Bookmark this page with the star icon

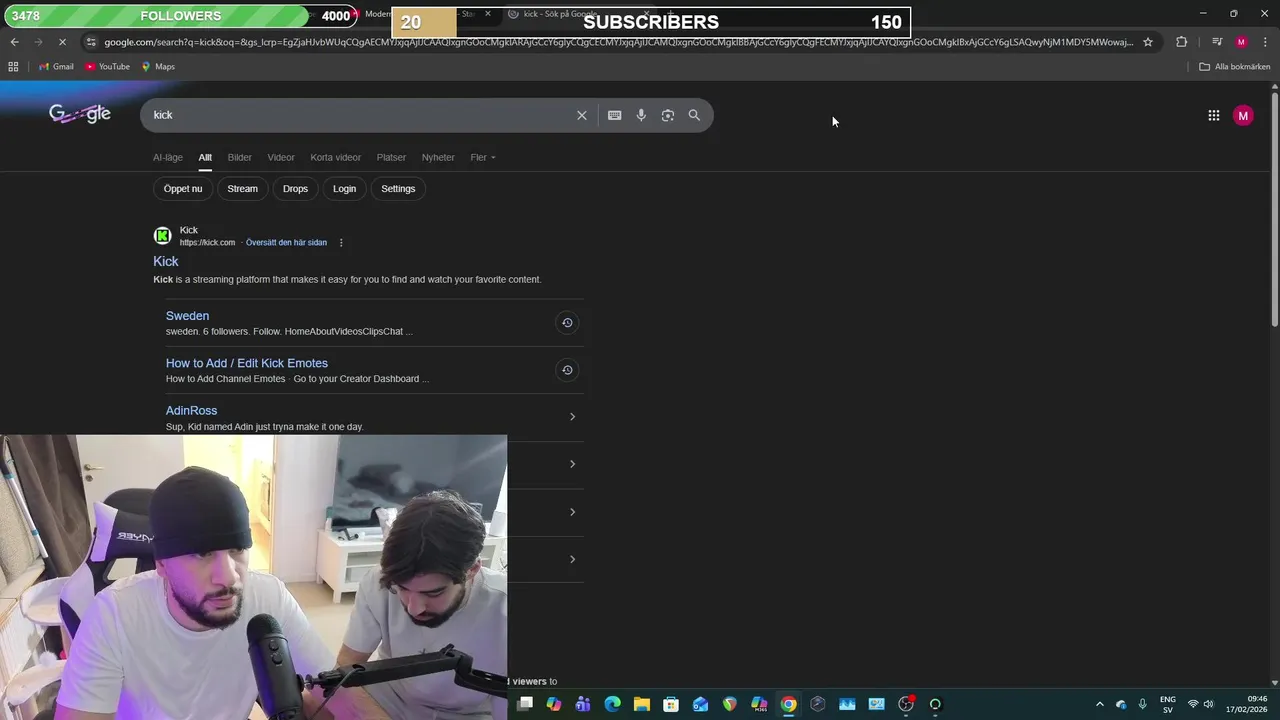pos(1148,42)
